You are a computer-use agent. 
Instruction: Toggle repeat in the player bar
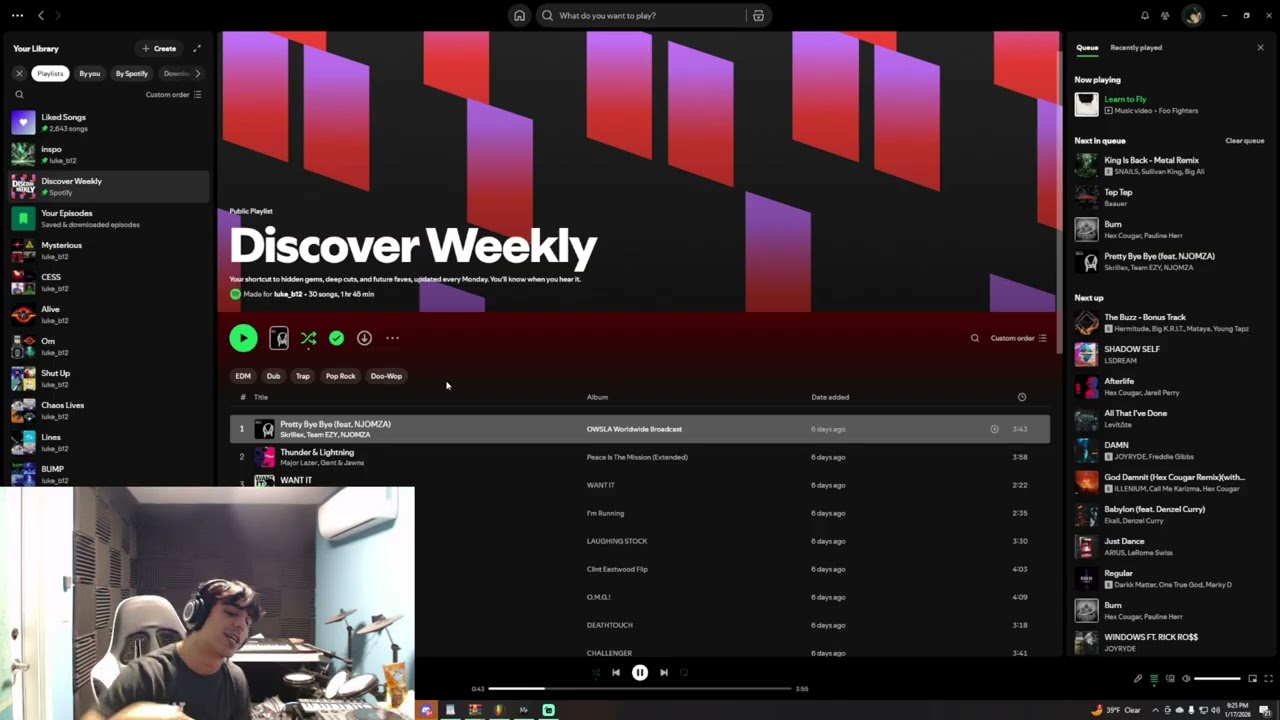pos(684,673)
